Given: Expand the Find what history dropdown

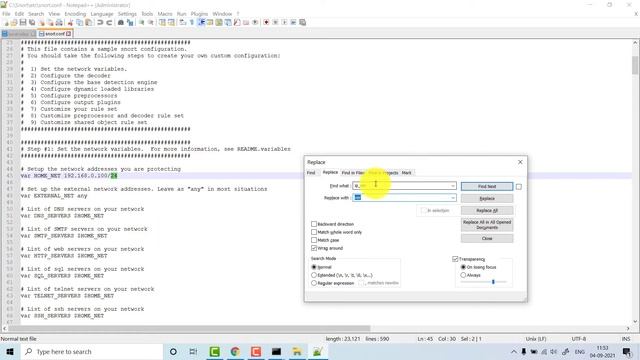Looking at the screenshot, I should (x=453, y=186).
